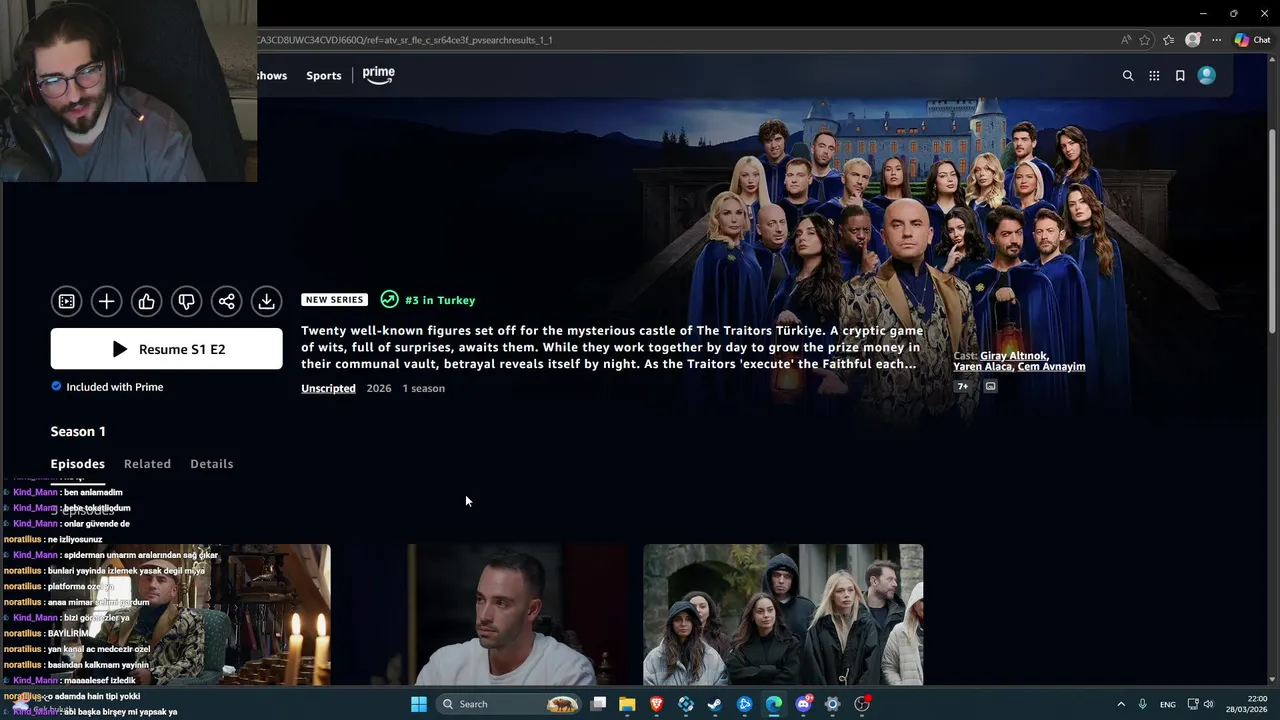This screenshot has height=720, width=1280.
Task: Open Edge browser profile icon
Action: click(1192, 40)
